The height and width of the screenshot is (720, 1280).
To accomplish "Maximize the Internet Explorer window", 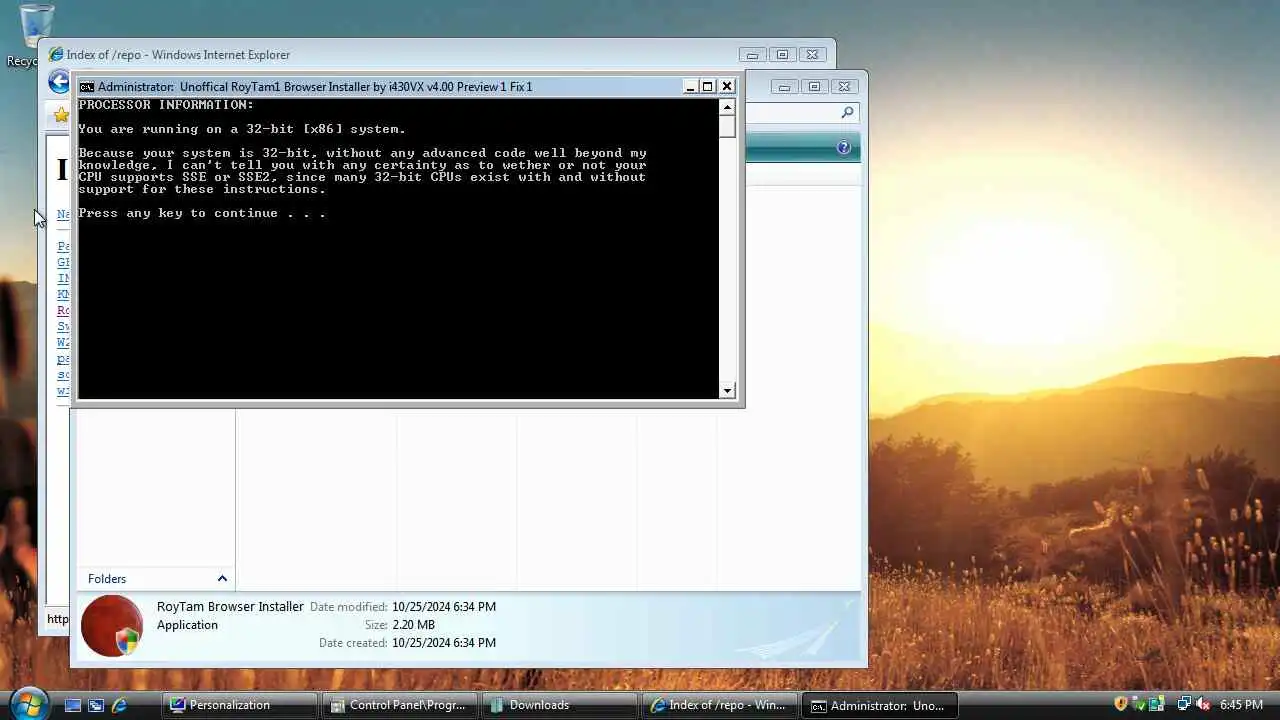I will 782,55.
